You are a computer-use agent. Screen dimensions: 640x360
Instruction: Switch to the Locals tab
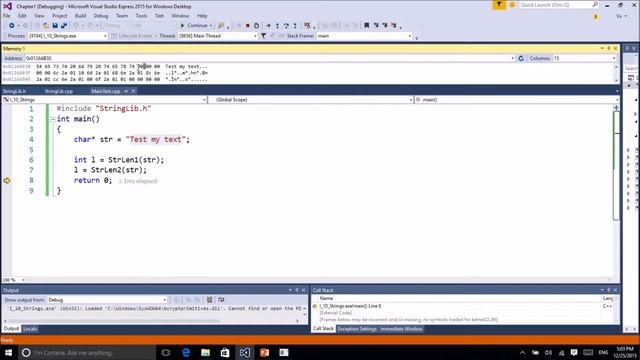pos(30,329)
